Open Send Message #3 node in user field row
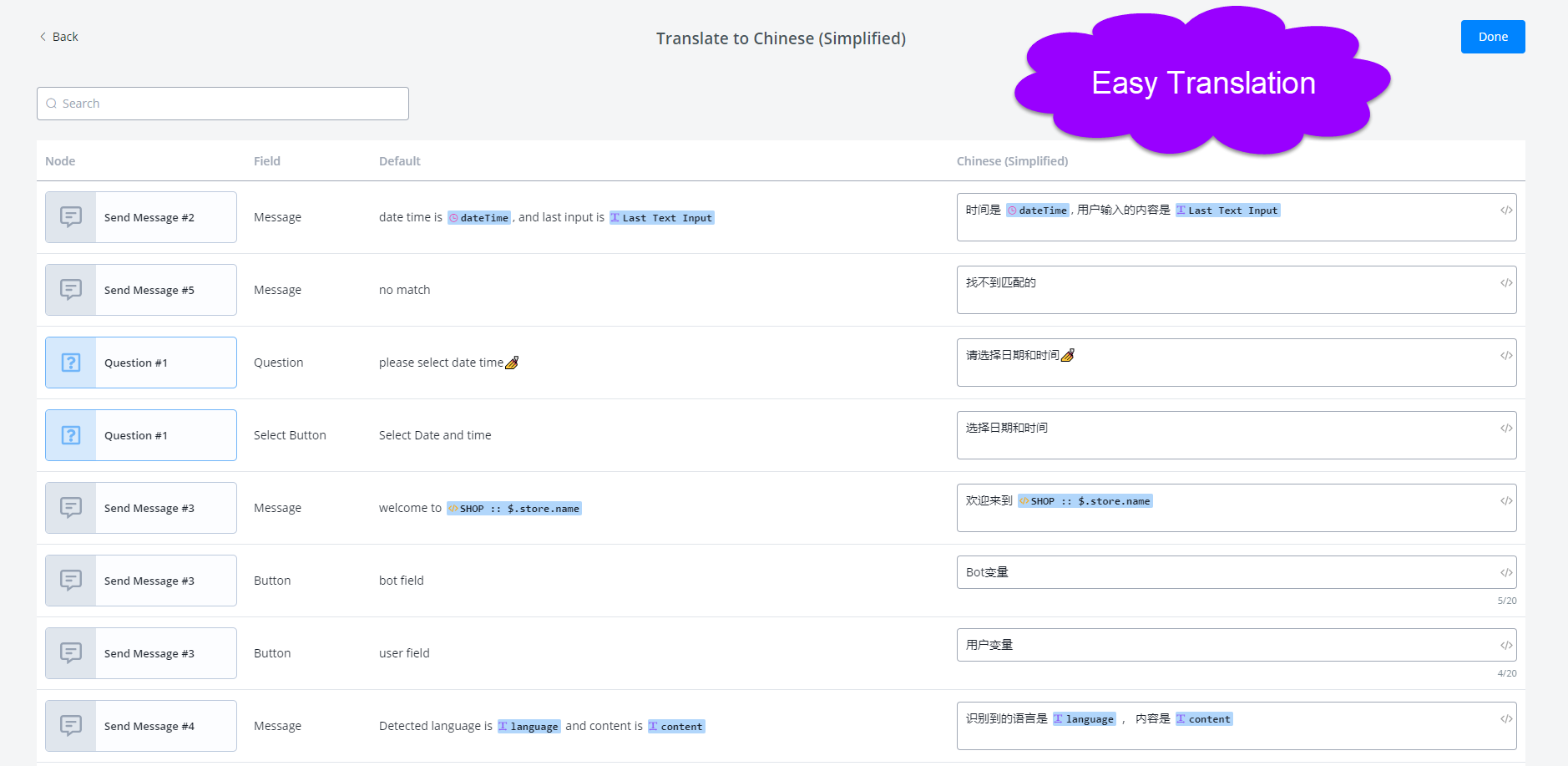1568x766 pixels. (x=141, y=653)
